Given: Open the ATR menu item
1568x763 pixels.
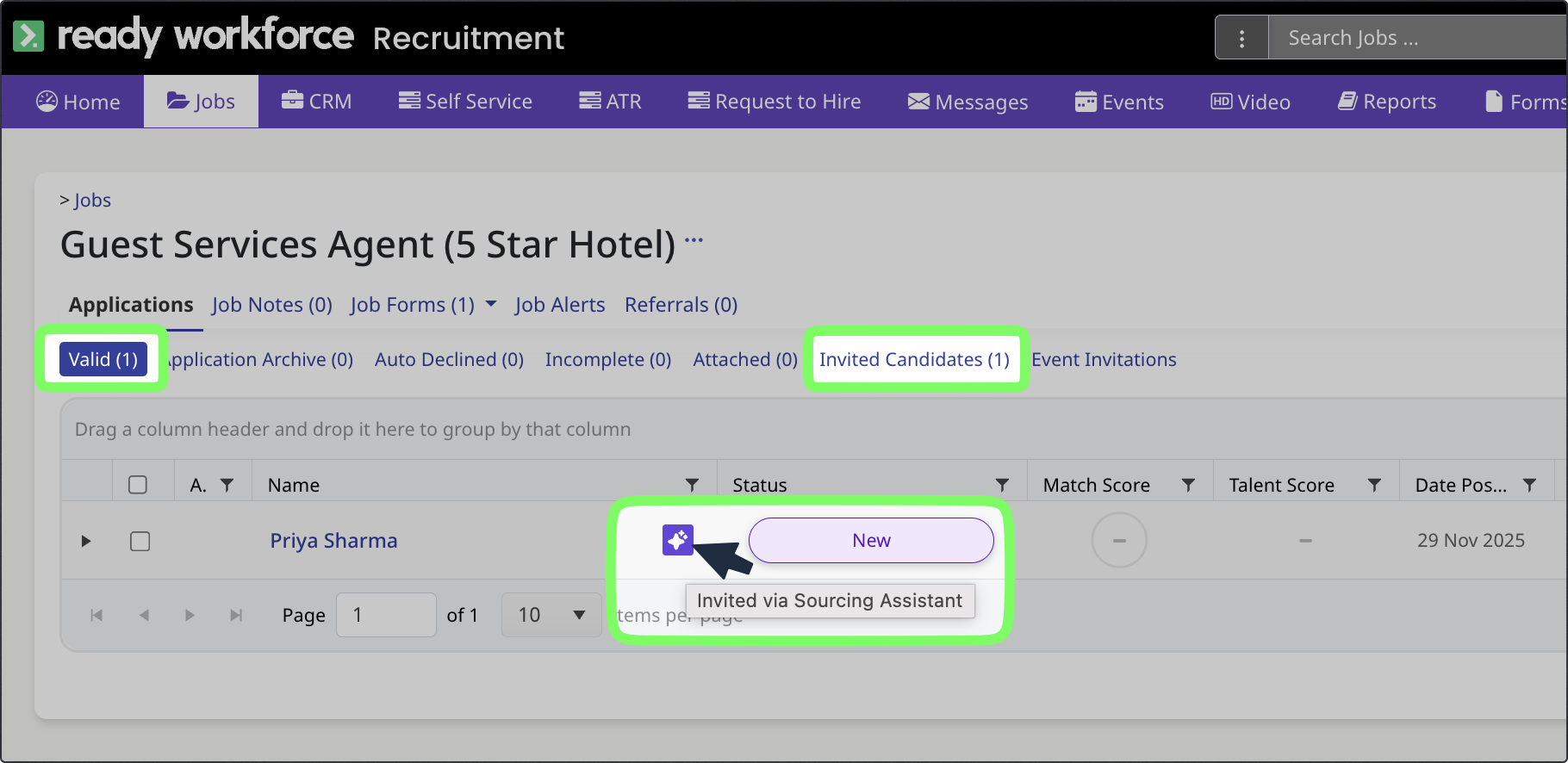Looking at the screenshot, I should tap(610, 102).
